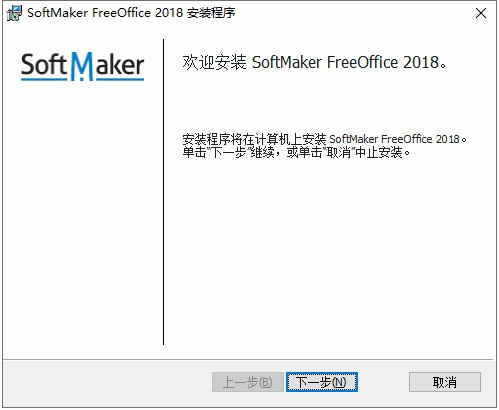Image resolution: width=499 pixels, height=410 pixels.
Task: Close the SoftMaker FreeOffice 2018 setup window
Action: pos(481,13)
